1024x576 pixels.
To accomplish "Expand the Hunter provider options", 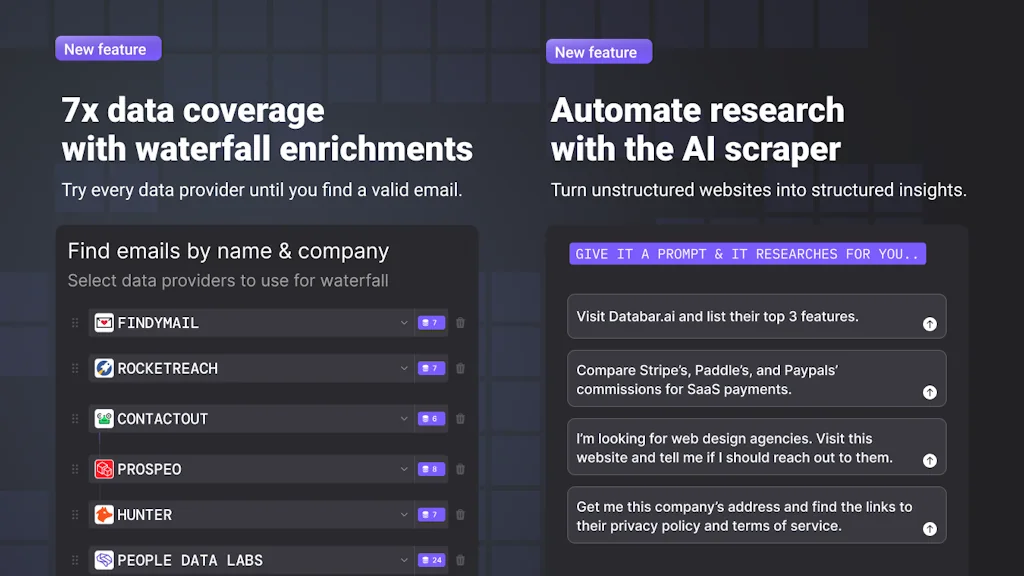I will 404,515.
